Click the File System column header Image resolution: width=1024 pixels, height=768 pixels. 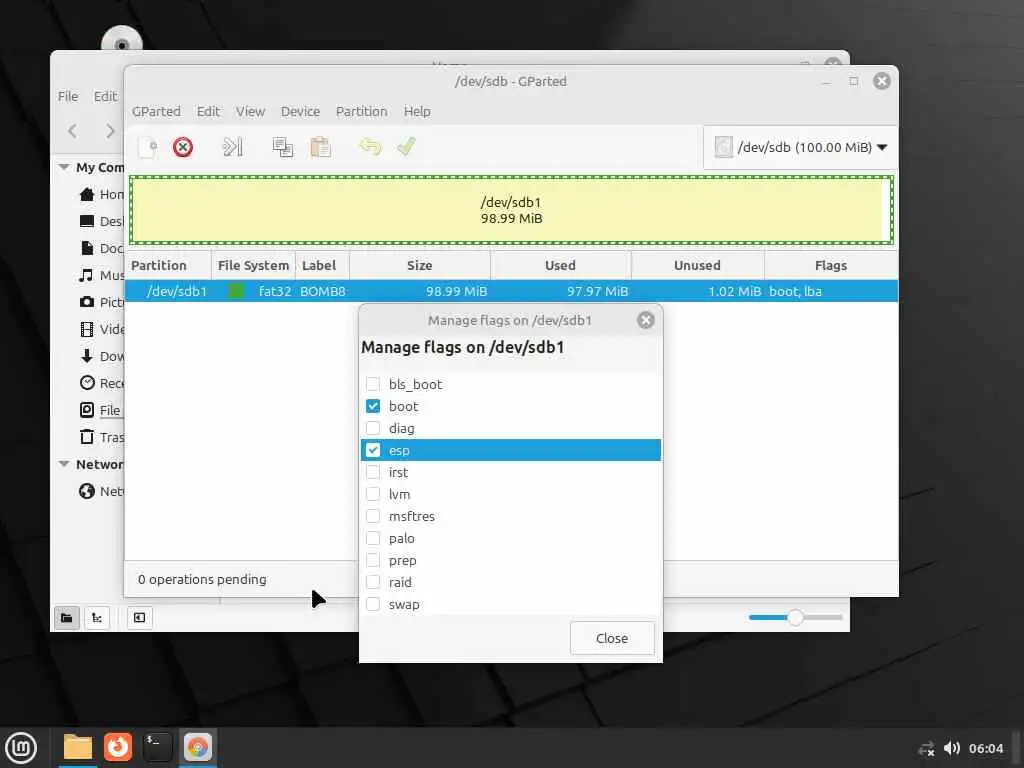253,265
